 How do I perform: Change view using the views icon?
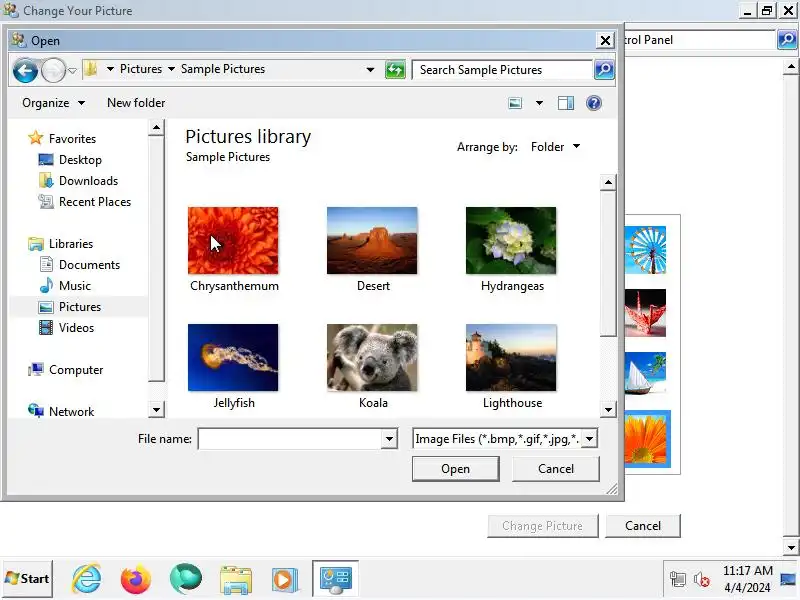(x=515, y=103)
